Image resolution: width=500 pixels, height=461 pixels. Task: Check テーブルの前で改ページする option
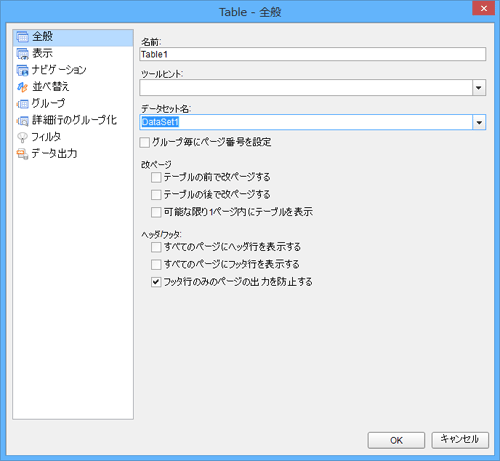point(156,177)
